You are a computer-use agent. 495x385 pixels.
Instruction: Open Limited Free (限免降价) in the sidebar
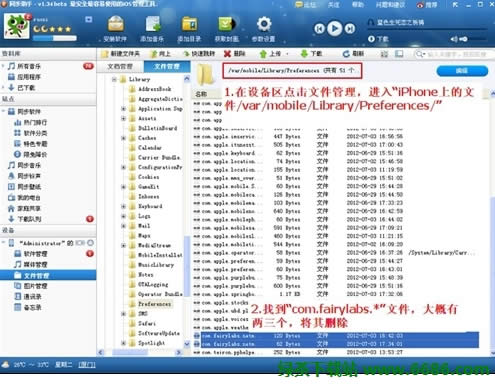31,154
